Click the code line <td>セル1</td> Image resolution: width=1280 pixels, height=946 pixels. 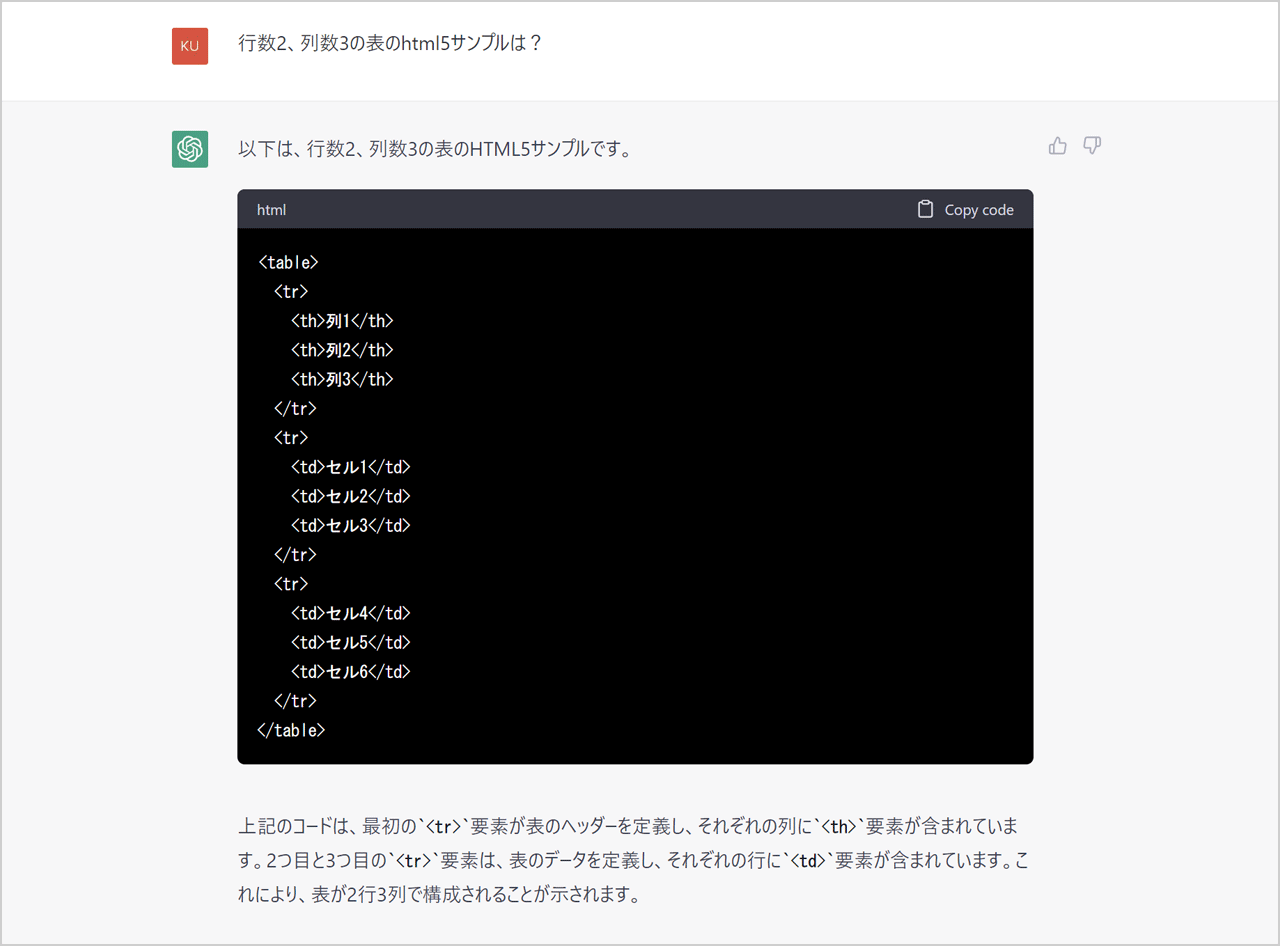(350, 467)
